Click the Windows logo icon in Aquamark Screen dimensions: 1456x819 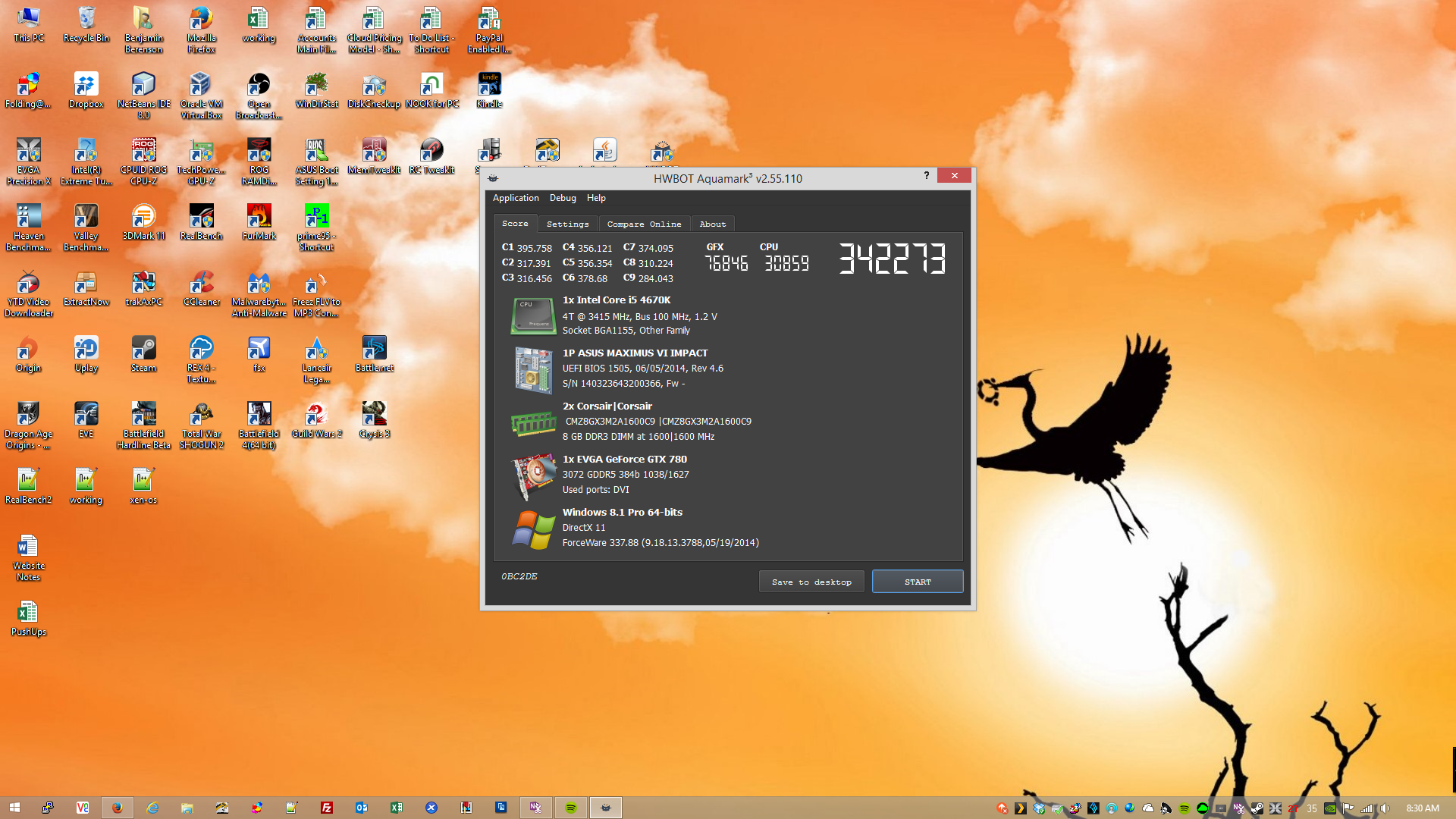coord(533,529)
